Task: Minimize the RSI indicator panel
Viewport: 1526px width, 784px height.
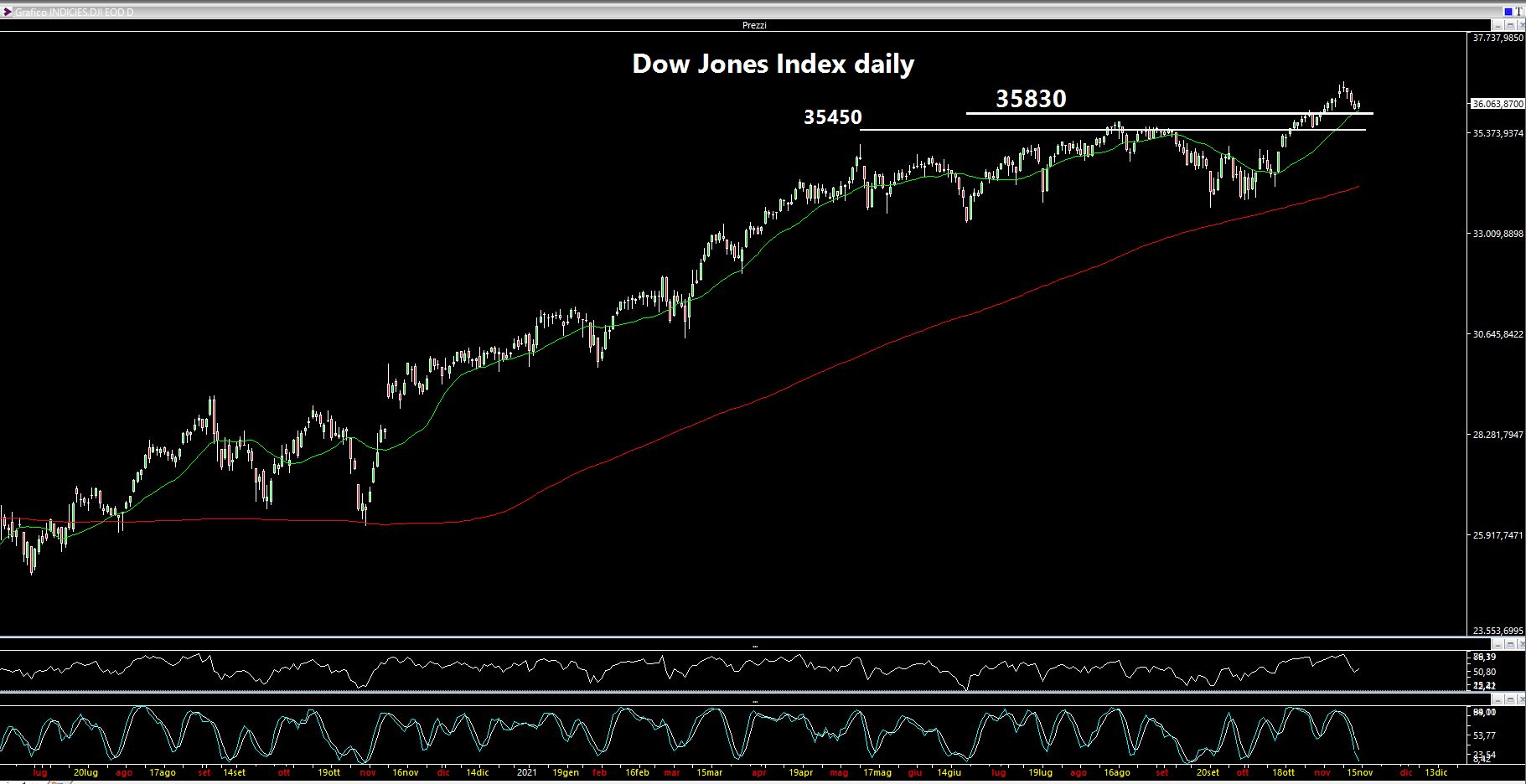Action: [1498, 644]
